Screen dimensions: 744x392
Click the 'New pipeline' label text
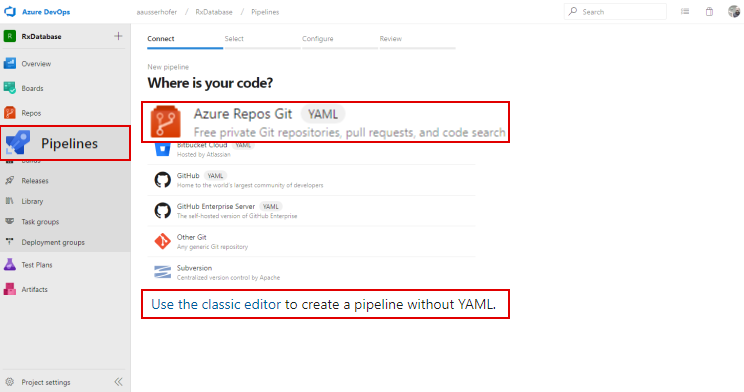[168, 67]
